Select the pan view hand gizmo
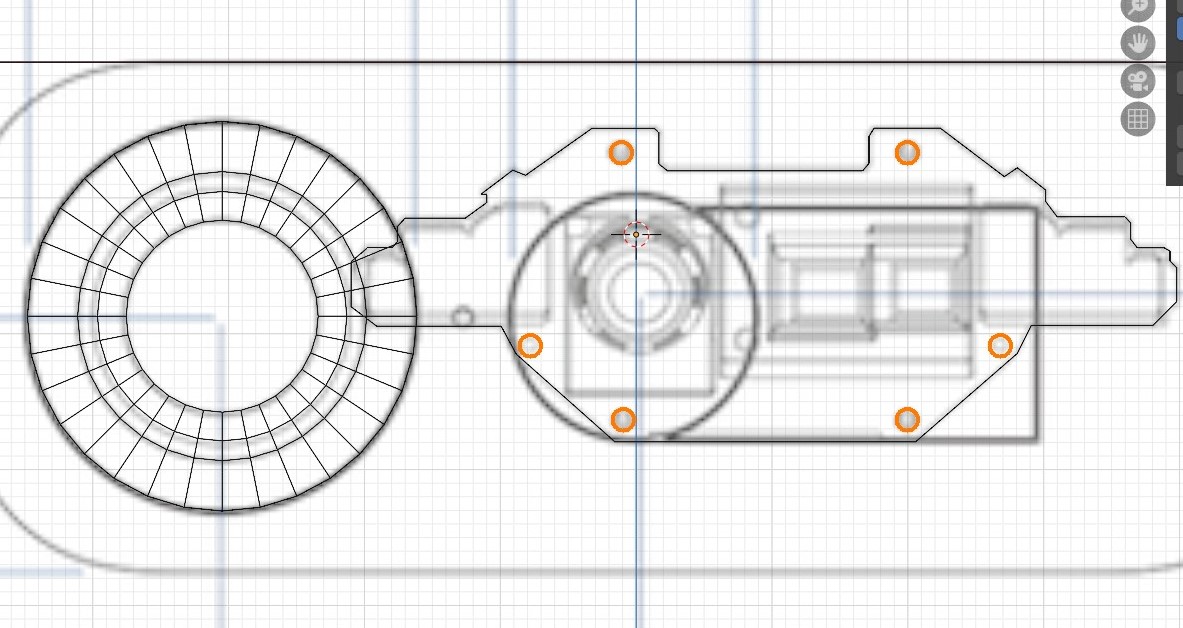The width and height of the screenshot is (1183, 628). pyautogui.click(x=1138, y=43)
